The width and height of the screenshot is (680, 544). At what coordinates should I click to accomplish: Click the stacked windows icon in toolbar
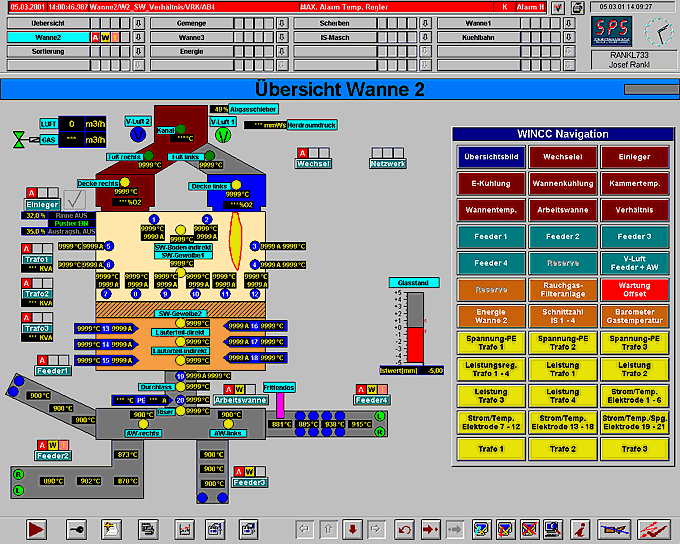(148, 529)
